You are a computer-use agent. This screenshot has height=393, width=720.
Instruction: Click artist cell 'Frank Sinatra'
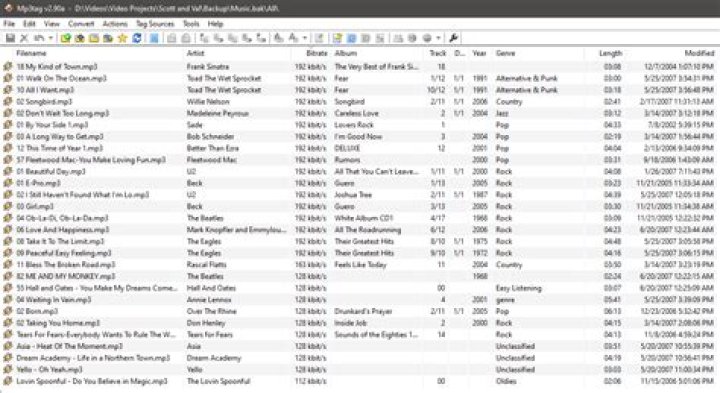pyautogui.click(x=208, y=67)
